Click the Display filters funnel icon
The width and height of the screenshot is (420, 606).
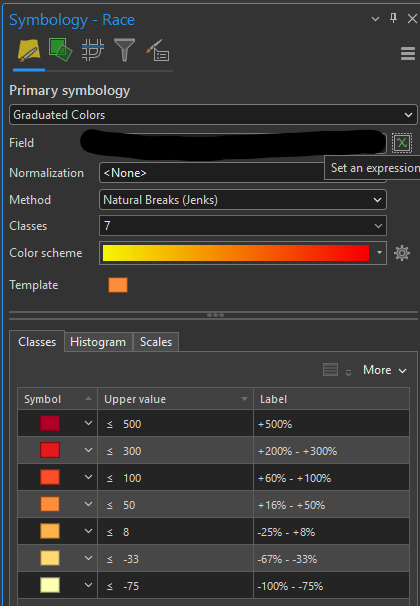124,50
